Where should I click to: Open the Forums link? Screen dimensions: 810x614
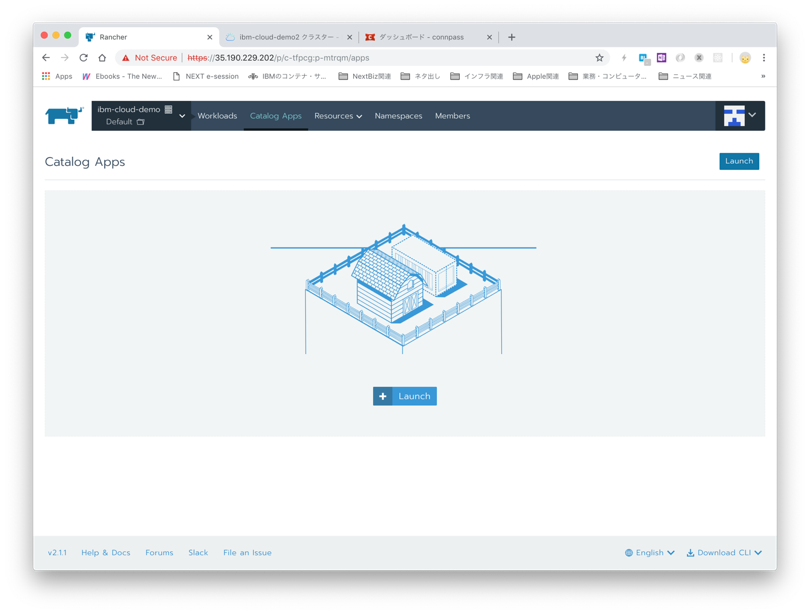[x=159, y=553]
